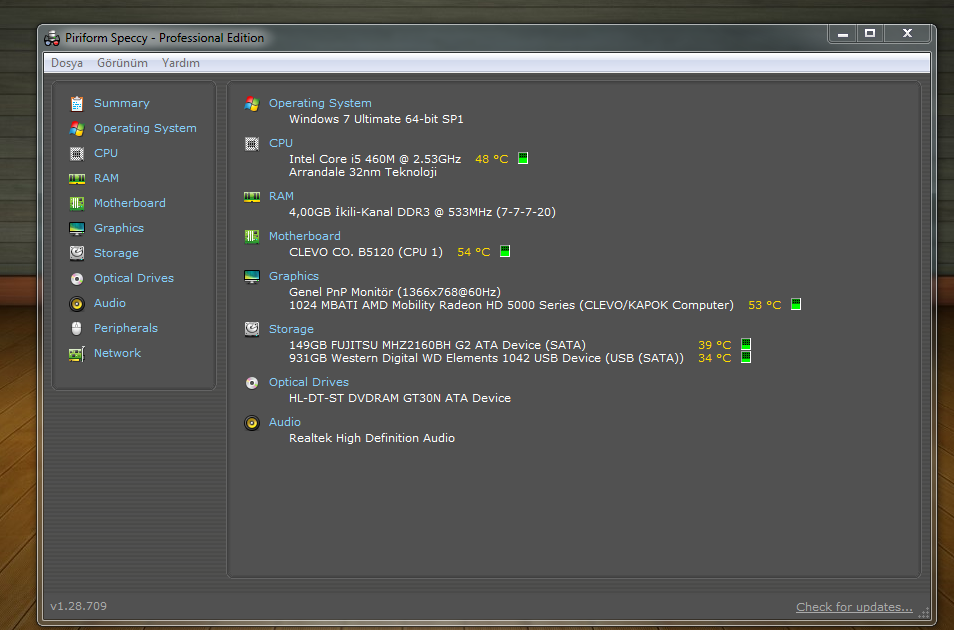Viewport: 954px width, 630px height.
Task: Open the Görünüm menu
Action: point(122,63)
